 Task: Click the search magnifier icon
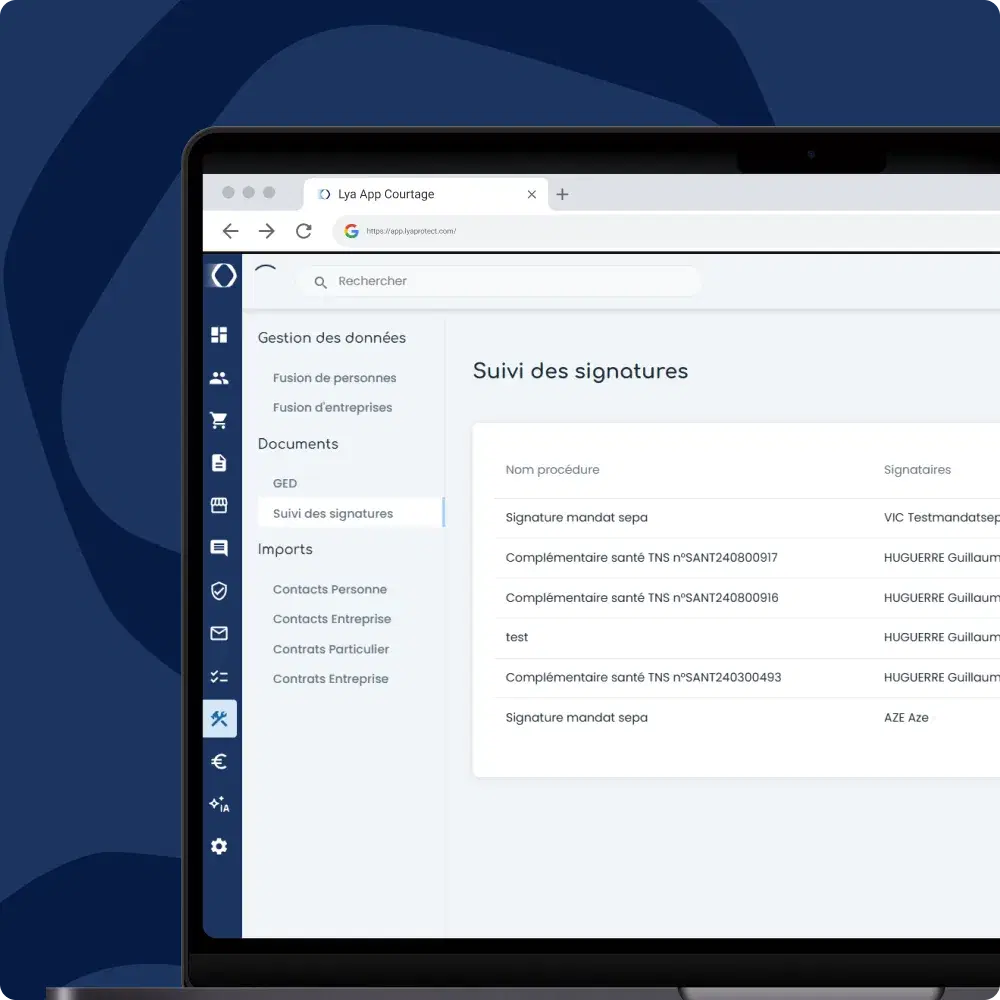(x=321, y=282)
